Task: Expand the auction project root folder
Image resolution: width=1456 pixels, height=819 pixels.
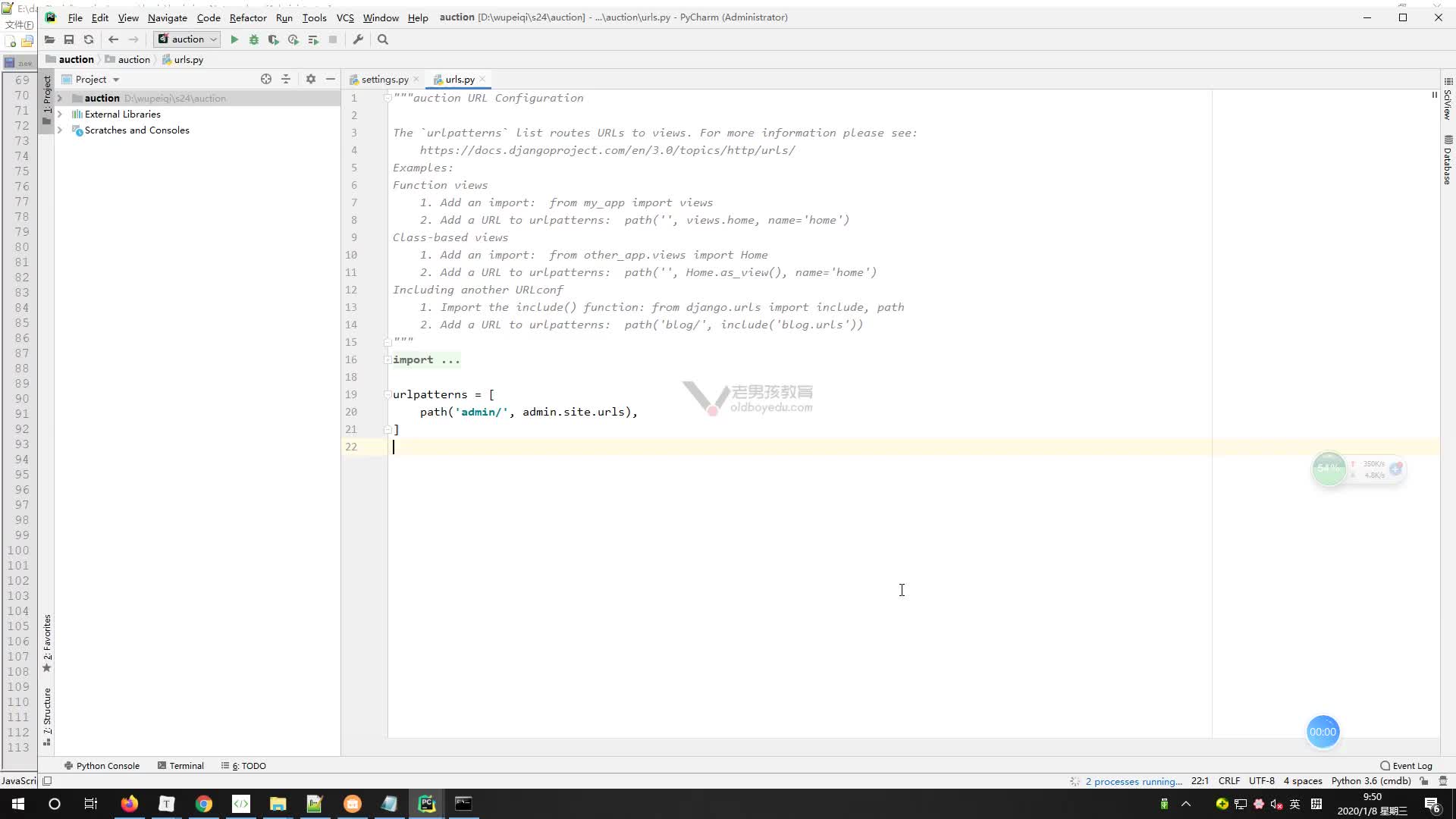Action: click(60, 99)
